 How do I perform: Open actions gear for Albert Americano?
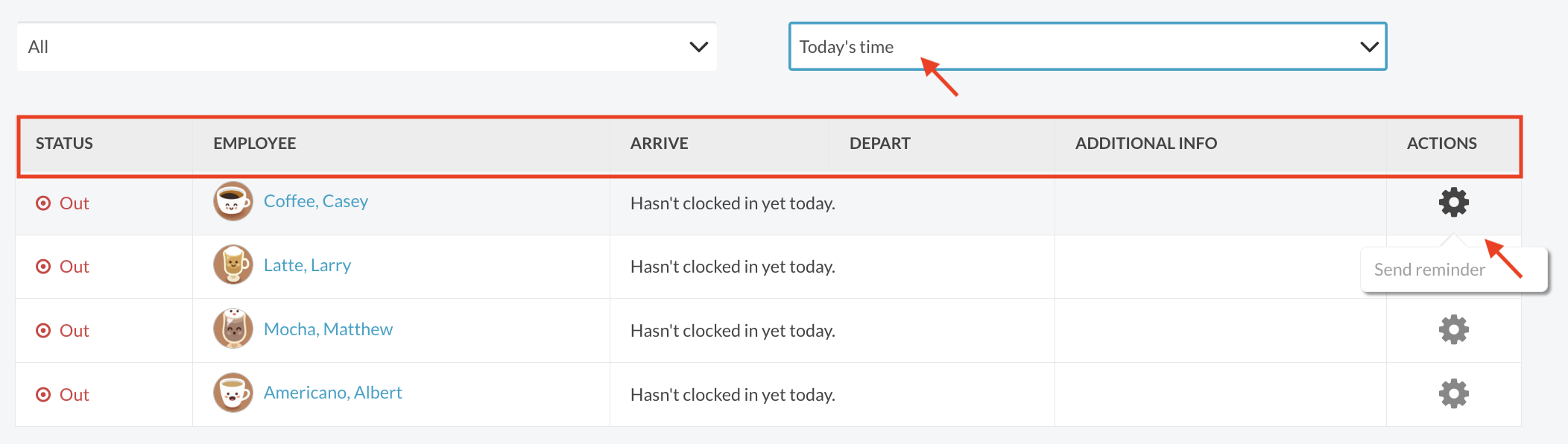tap(1453, 393)
